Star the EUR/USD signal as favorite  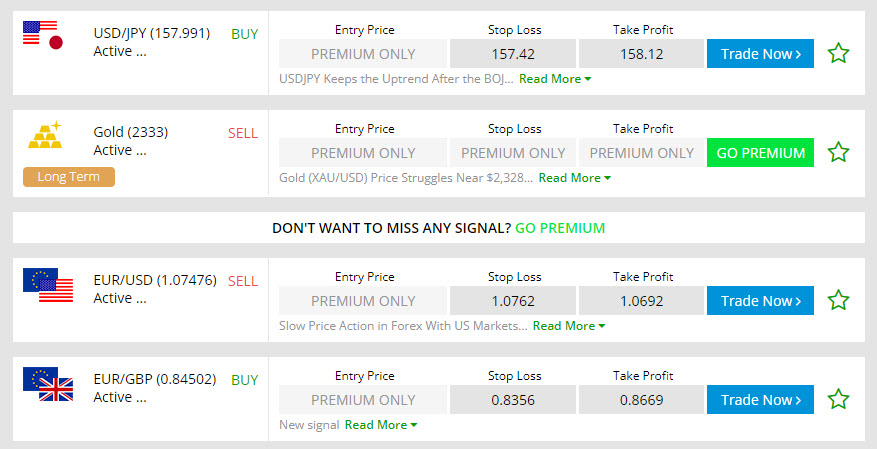coord(838,301)
